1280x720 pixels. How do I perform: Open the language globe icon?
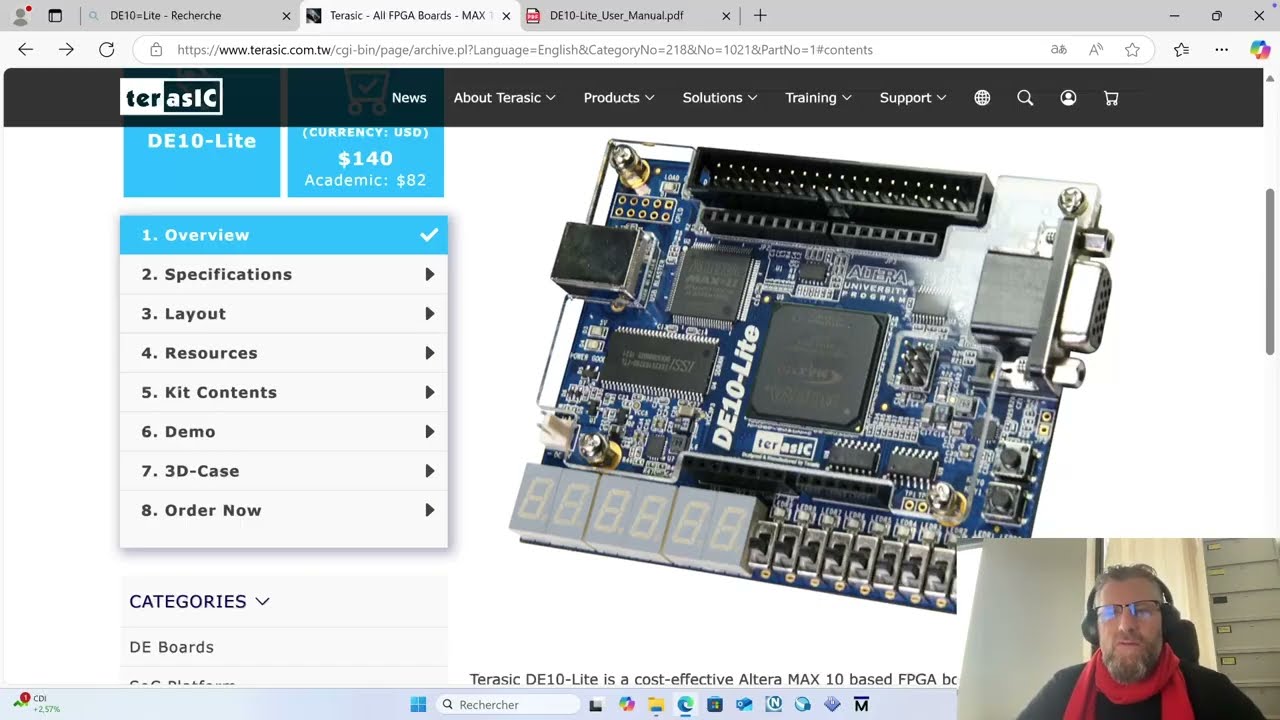pyautogui.click(x=982, y=98)
